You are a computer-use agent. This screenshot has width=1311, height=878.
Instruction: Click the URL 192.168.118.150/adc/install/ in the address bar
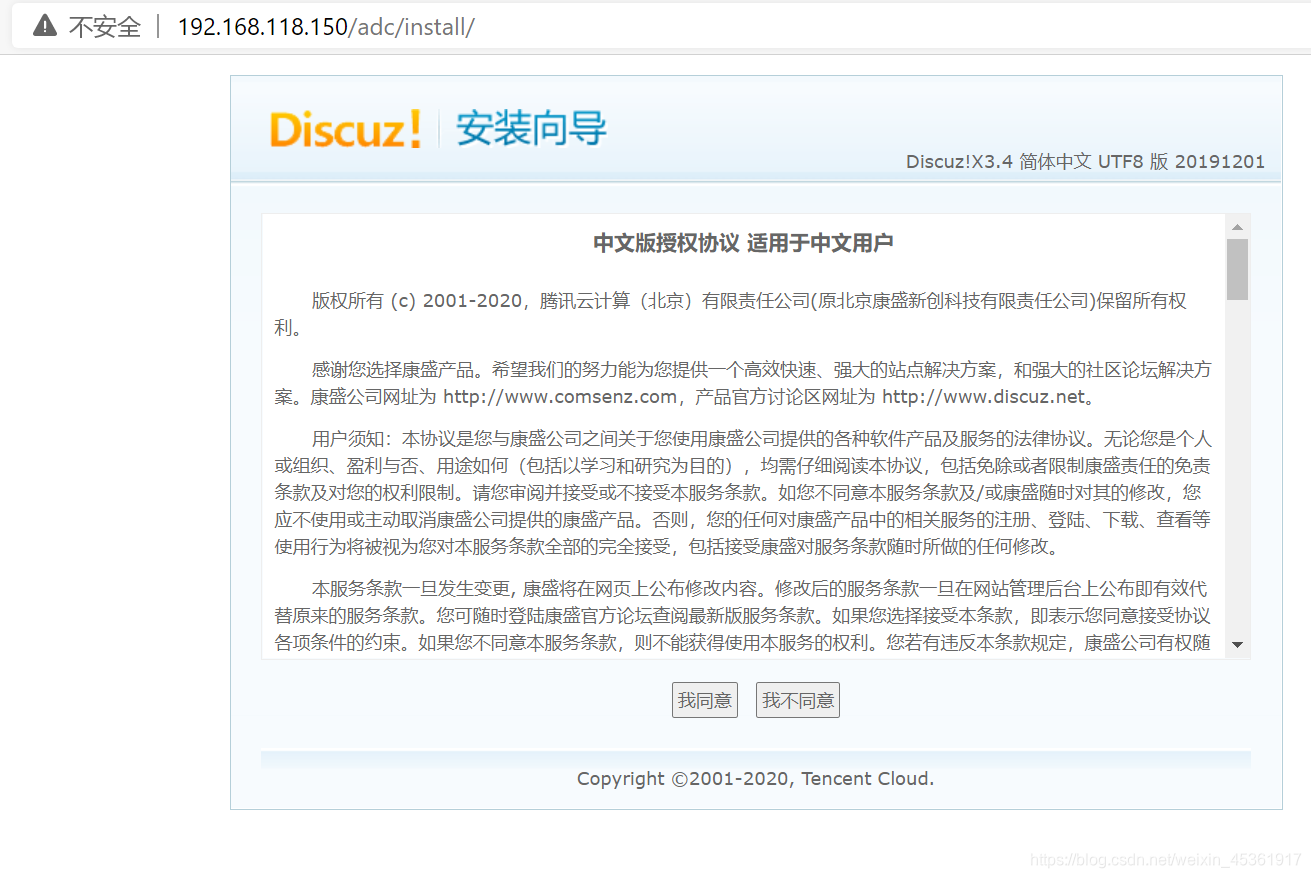[326, 27]
